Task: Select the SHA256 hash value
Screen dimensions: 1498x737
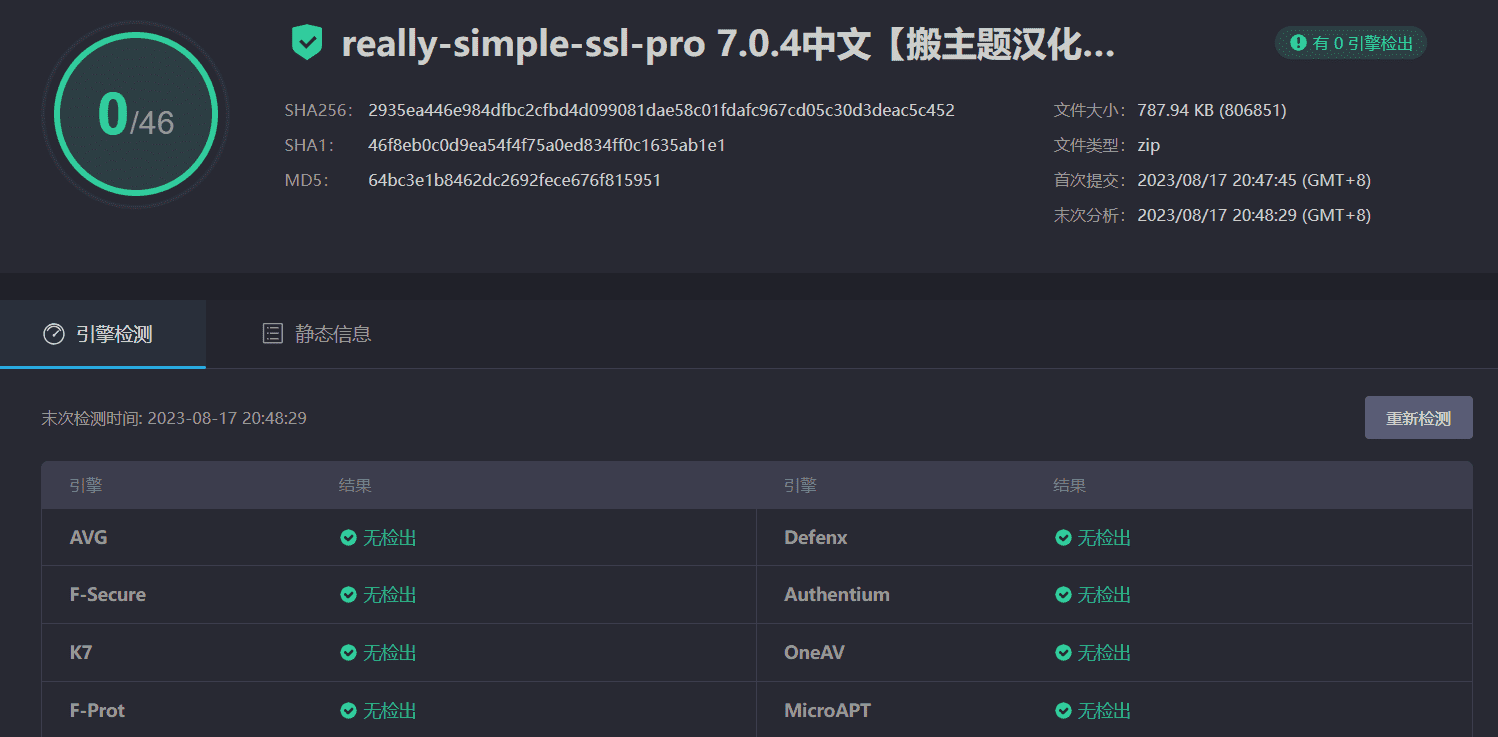Action: pyautogui.click(x=661, y=110)
